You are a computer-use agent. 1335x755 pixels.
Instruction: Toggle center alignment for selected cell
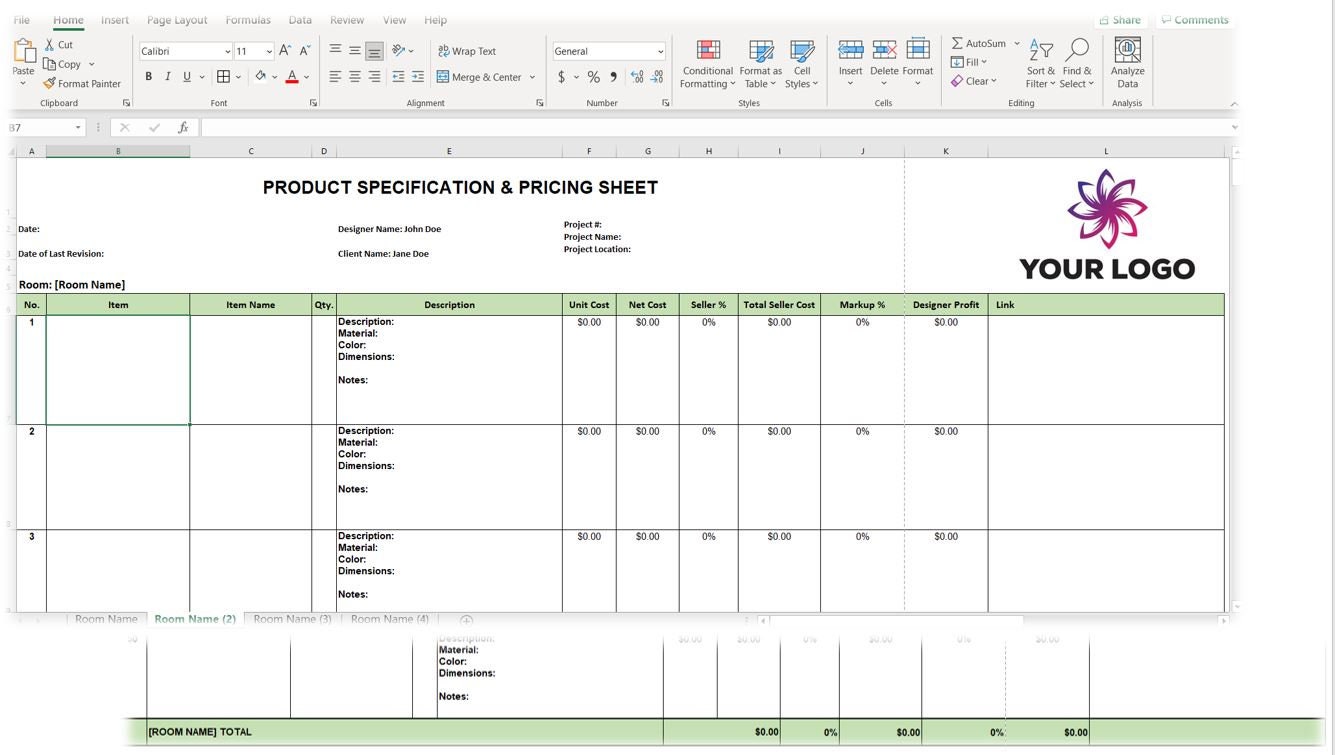(x=353, y=76)
